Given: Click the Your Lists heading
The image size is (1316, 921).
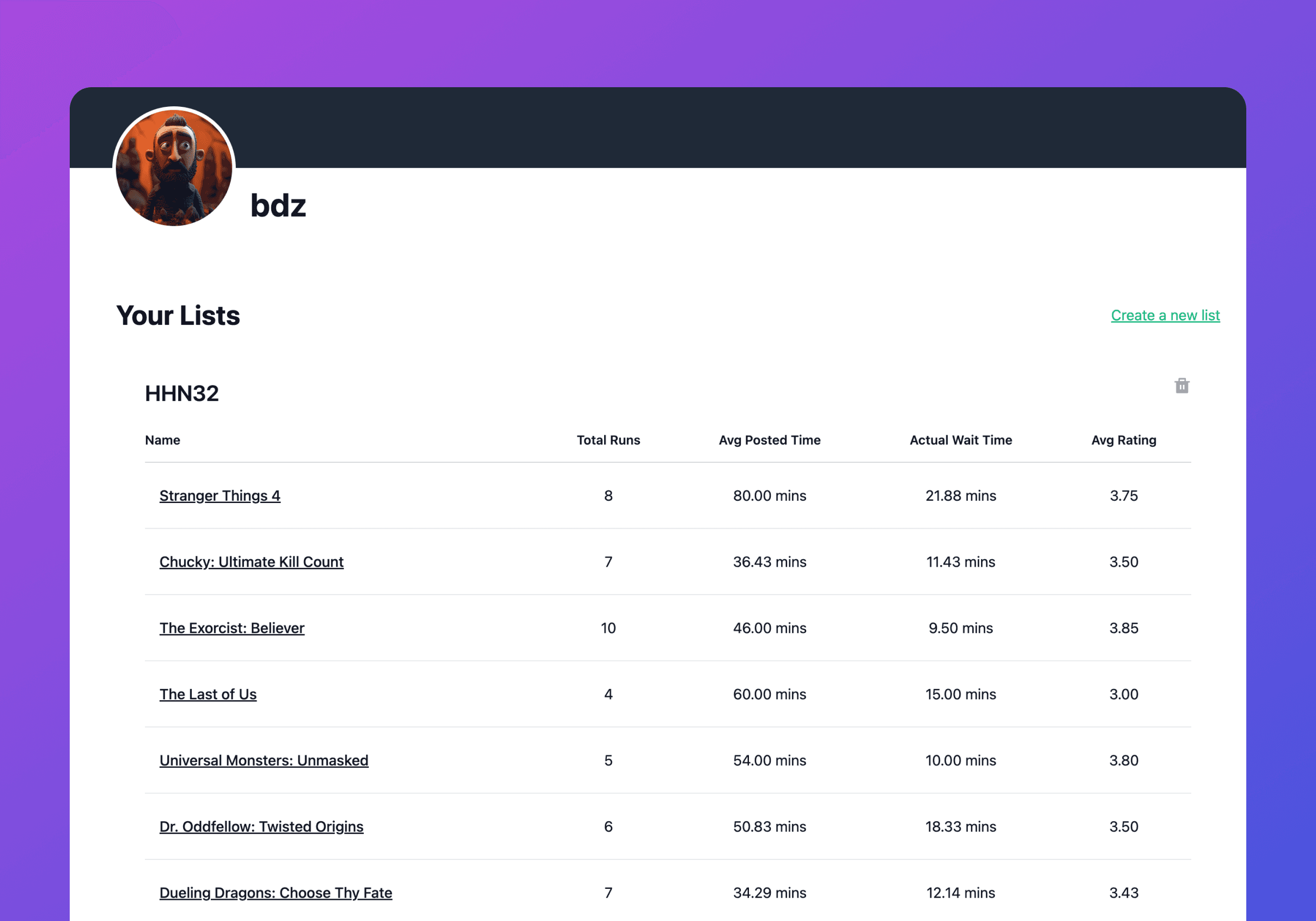Looking at the screenshot, I should 178,316.
